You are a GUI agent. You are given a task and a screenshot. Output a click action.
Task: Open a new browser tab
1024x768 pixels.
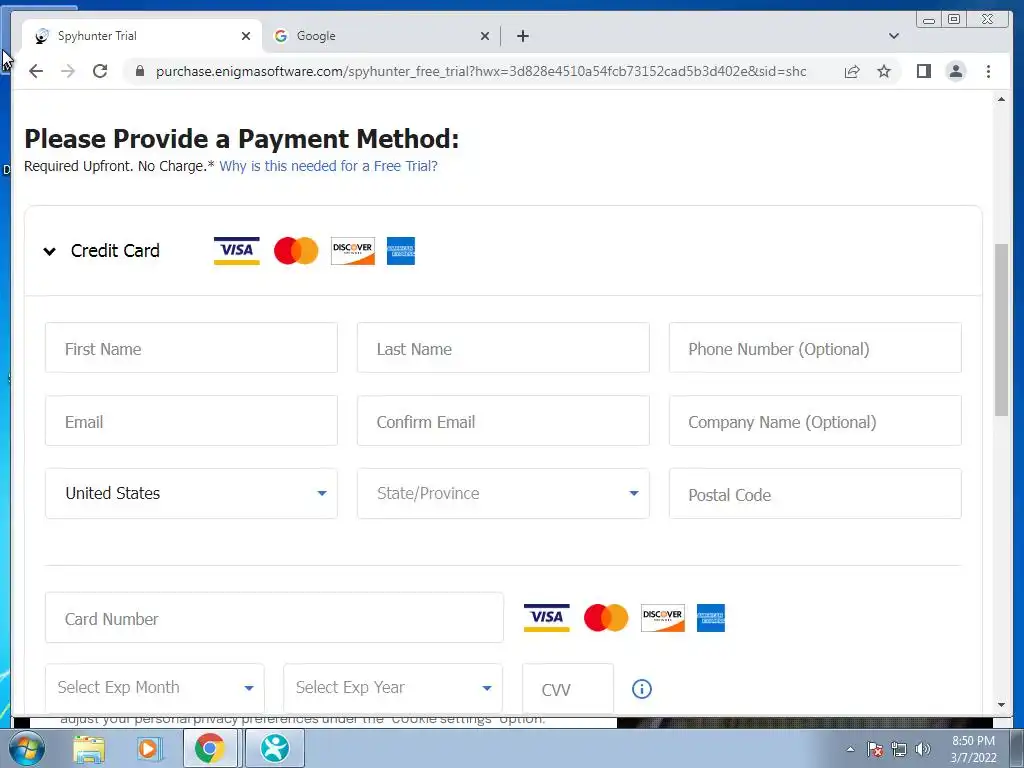pyautogui.click(x=522, y=36)
